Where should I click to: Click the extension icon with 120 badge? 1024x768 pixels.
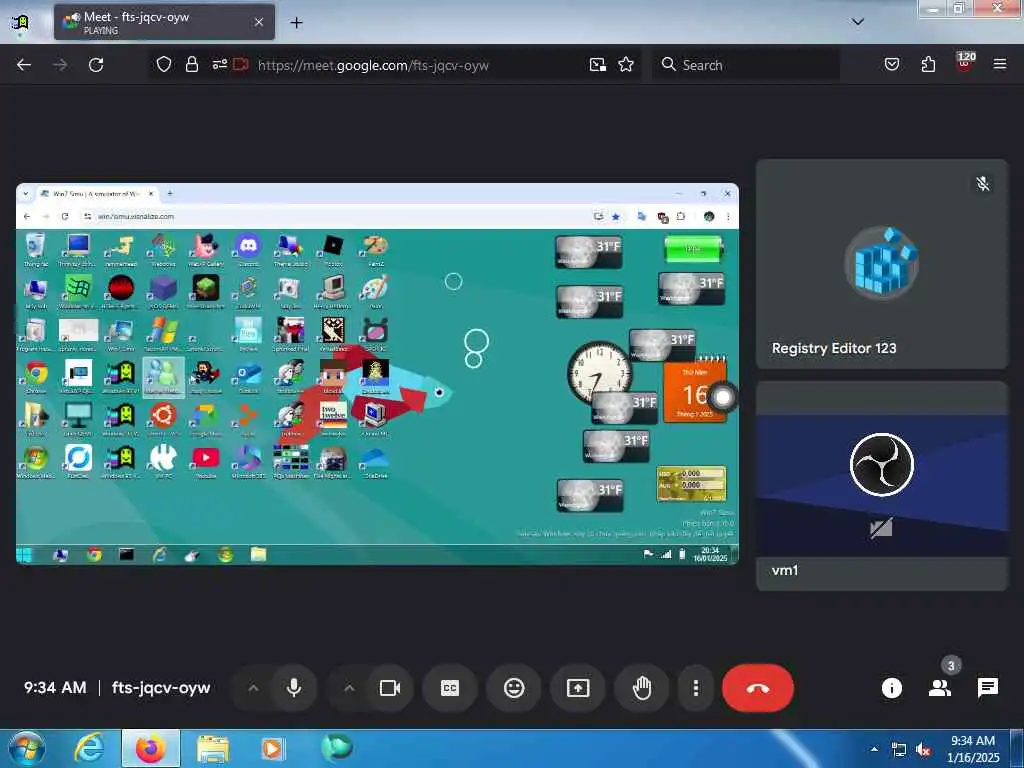(x=965, y=62)
